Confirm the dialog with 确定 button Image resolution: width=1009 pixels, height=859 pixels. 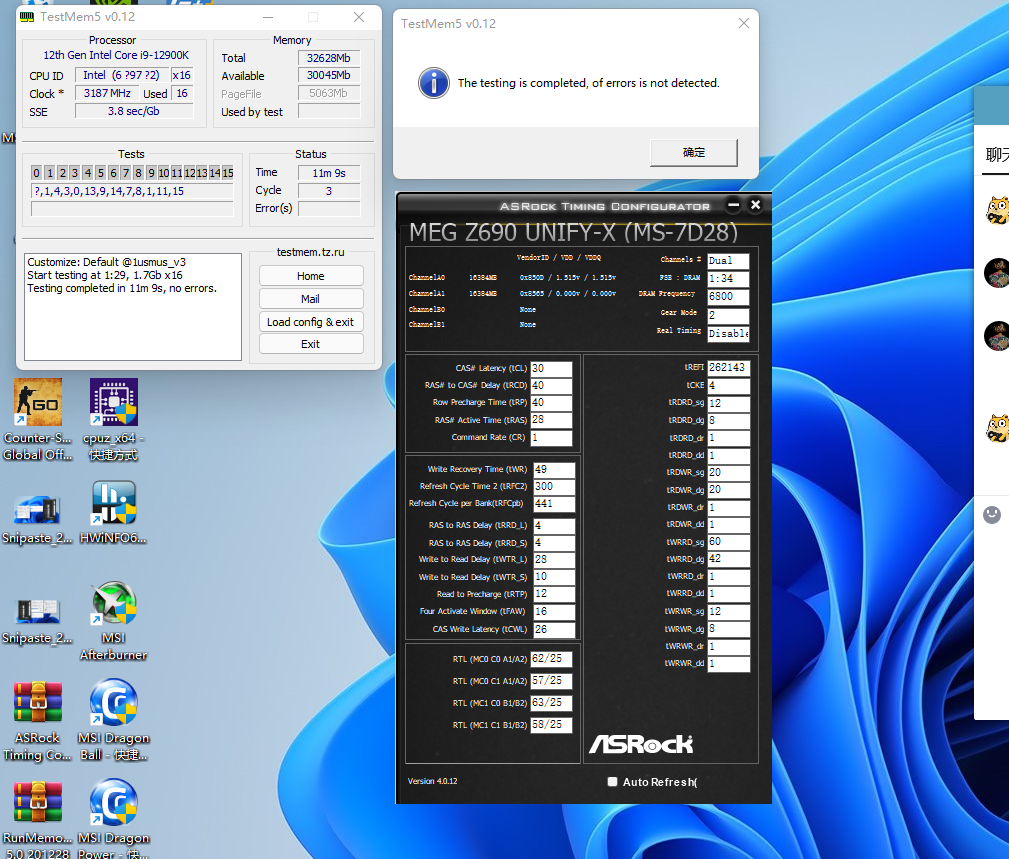click(x=694, y=152)
